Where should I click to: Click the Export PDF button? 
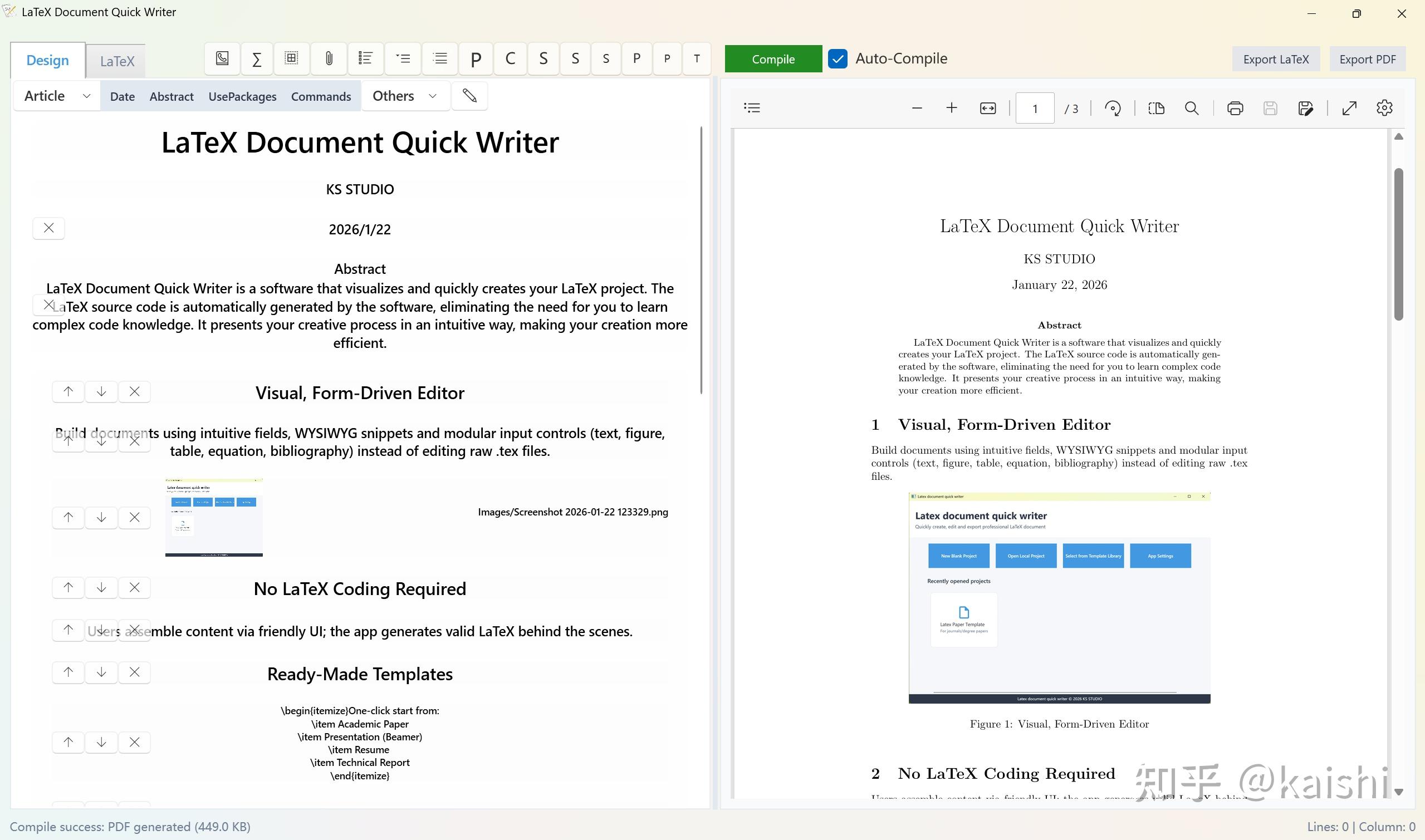1367,60
